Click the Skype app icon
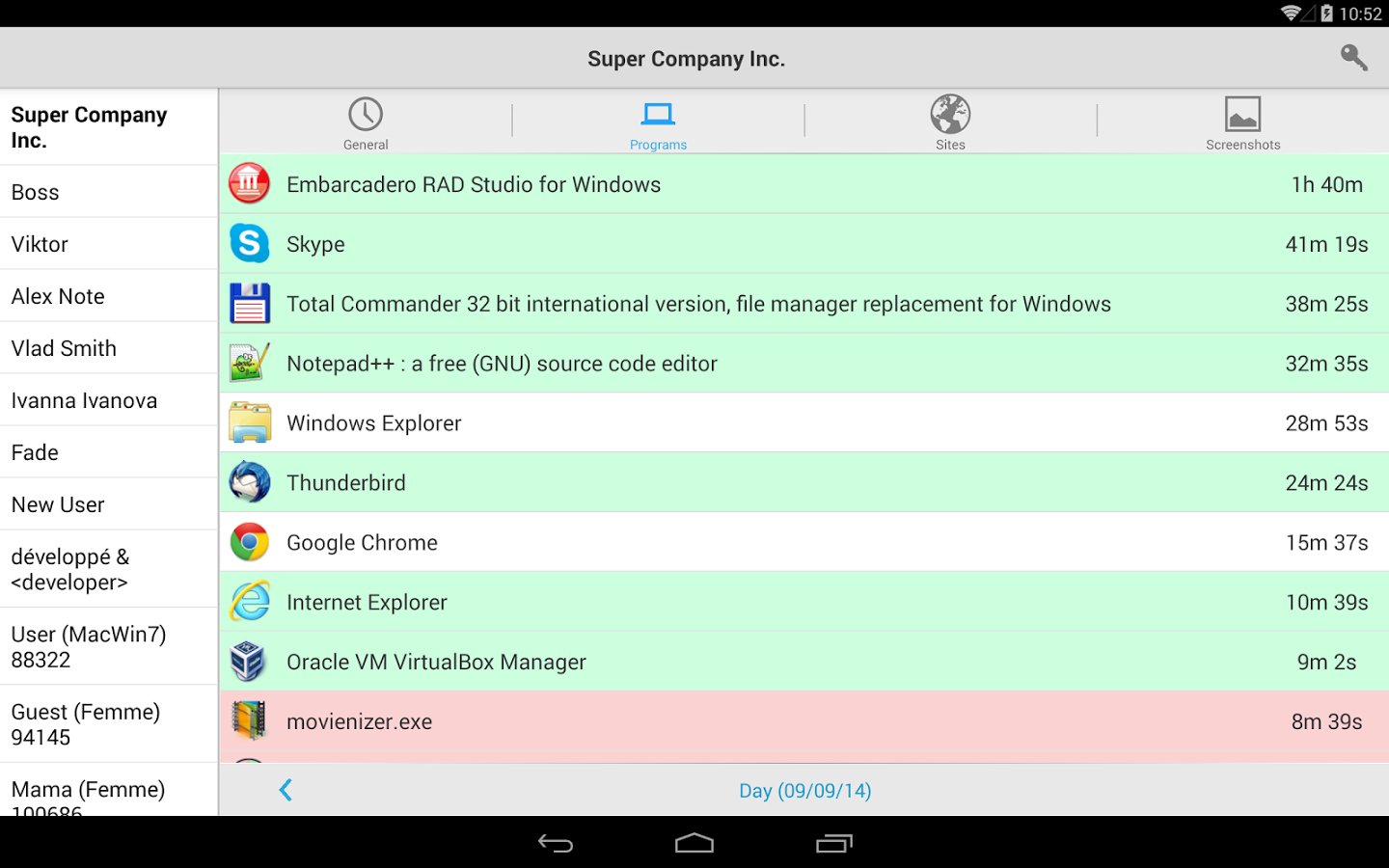The height and width of the screenshot is (868, 1389). pos(250,243)
